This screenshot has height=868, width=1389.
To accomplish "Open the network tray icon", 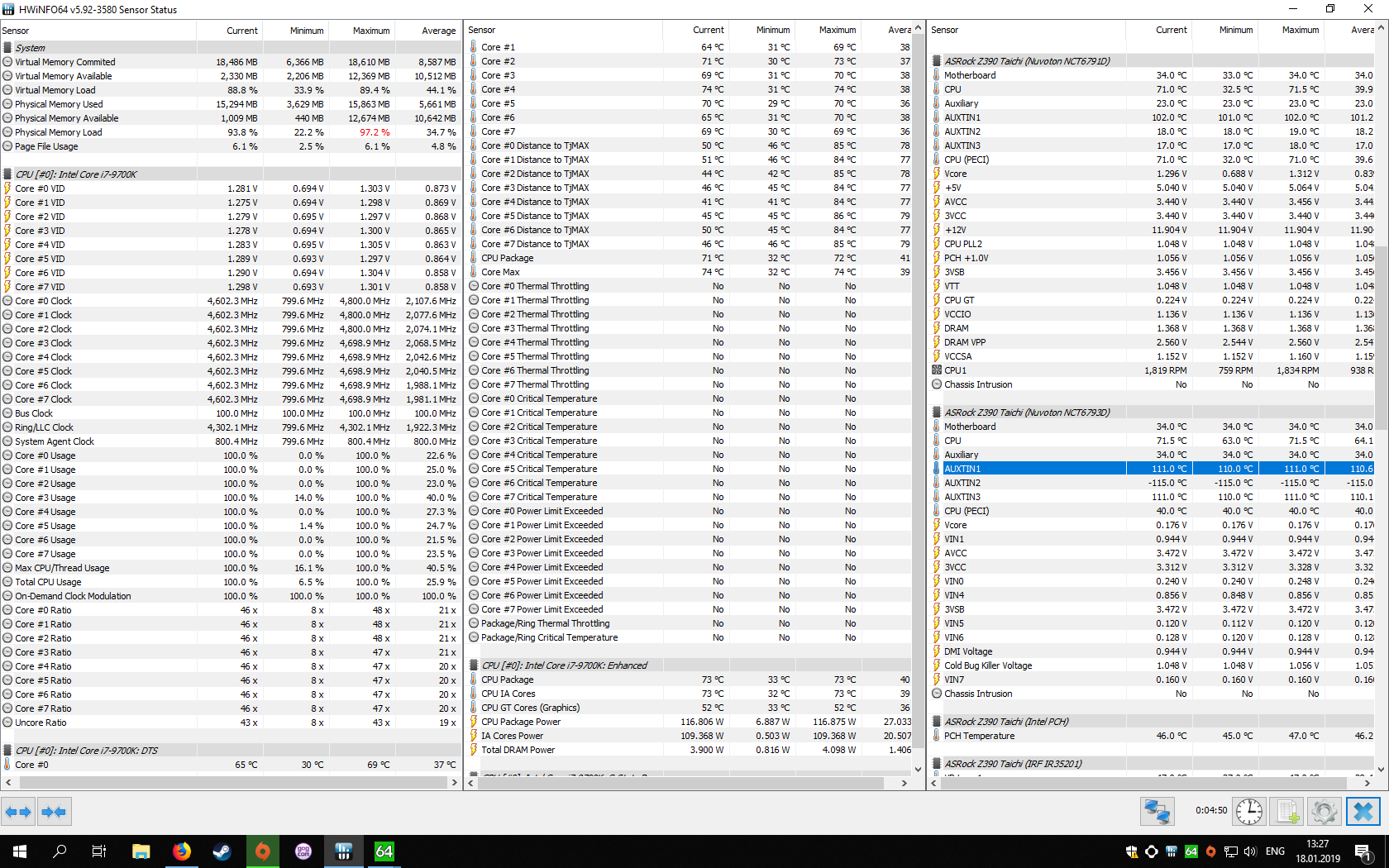I will pyautogui.click(x=1231, y=851).
